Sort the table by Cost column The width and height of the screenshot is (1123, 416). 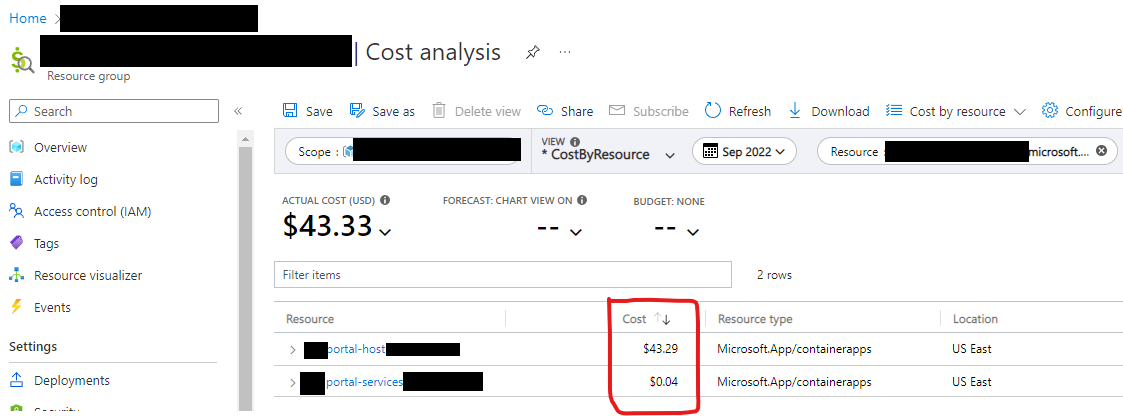tap(647, 319)
